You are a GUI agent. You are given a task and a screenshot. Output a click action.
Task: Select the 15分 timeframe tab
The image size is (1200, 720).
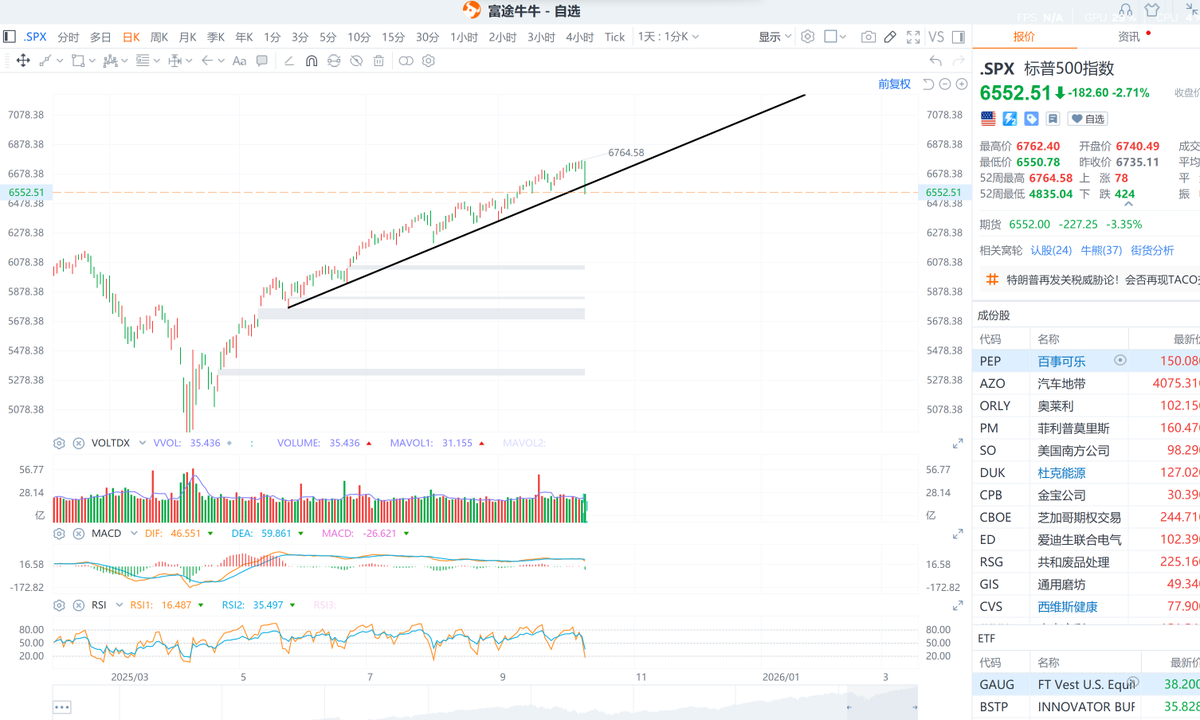(394, 37)
